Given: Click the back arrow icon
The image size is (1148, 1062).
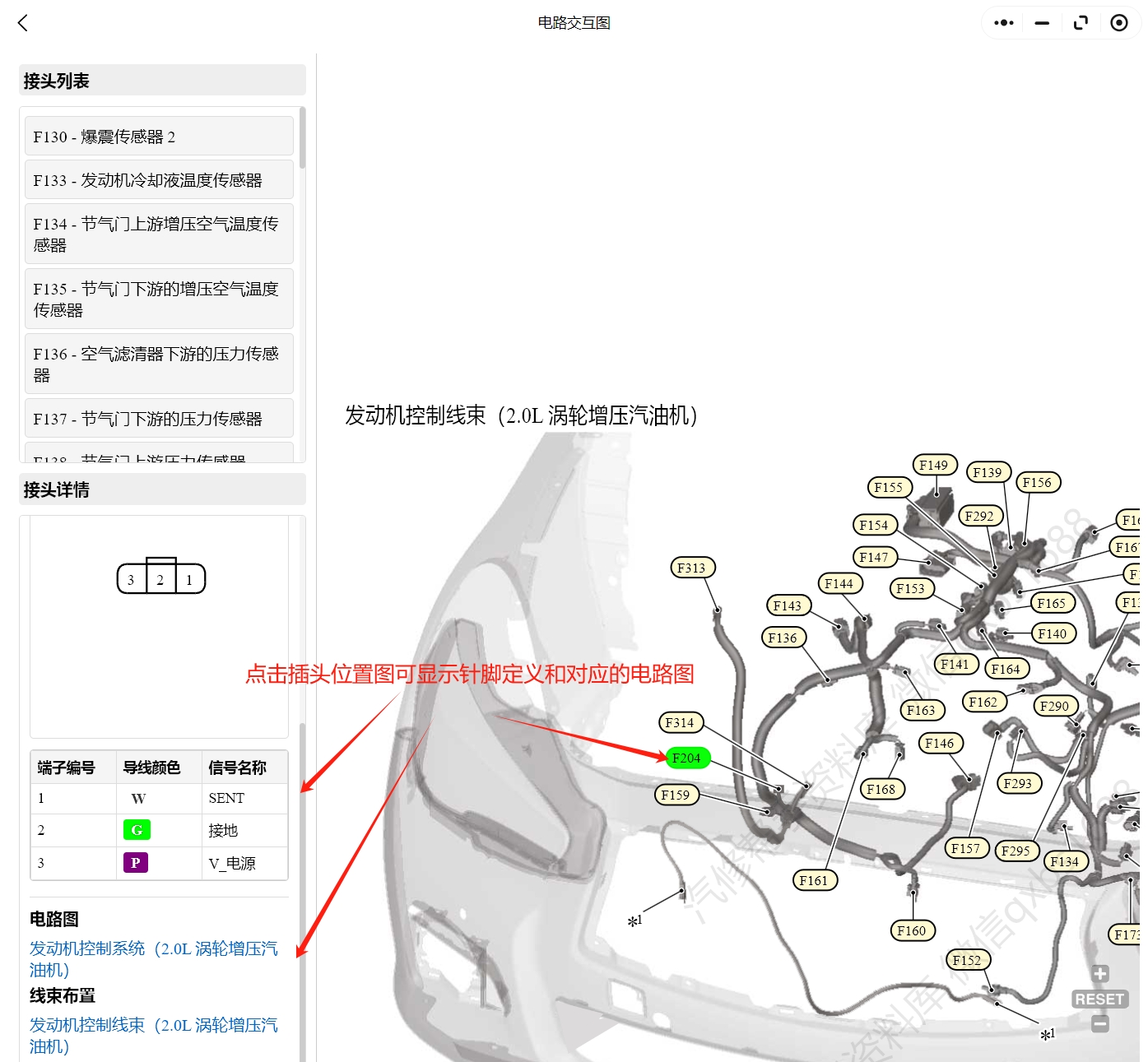Looking at the screenshot, I should click(23, 23).
